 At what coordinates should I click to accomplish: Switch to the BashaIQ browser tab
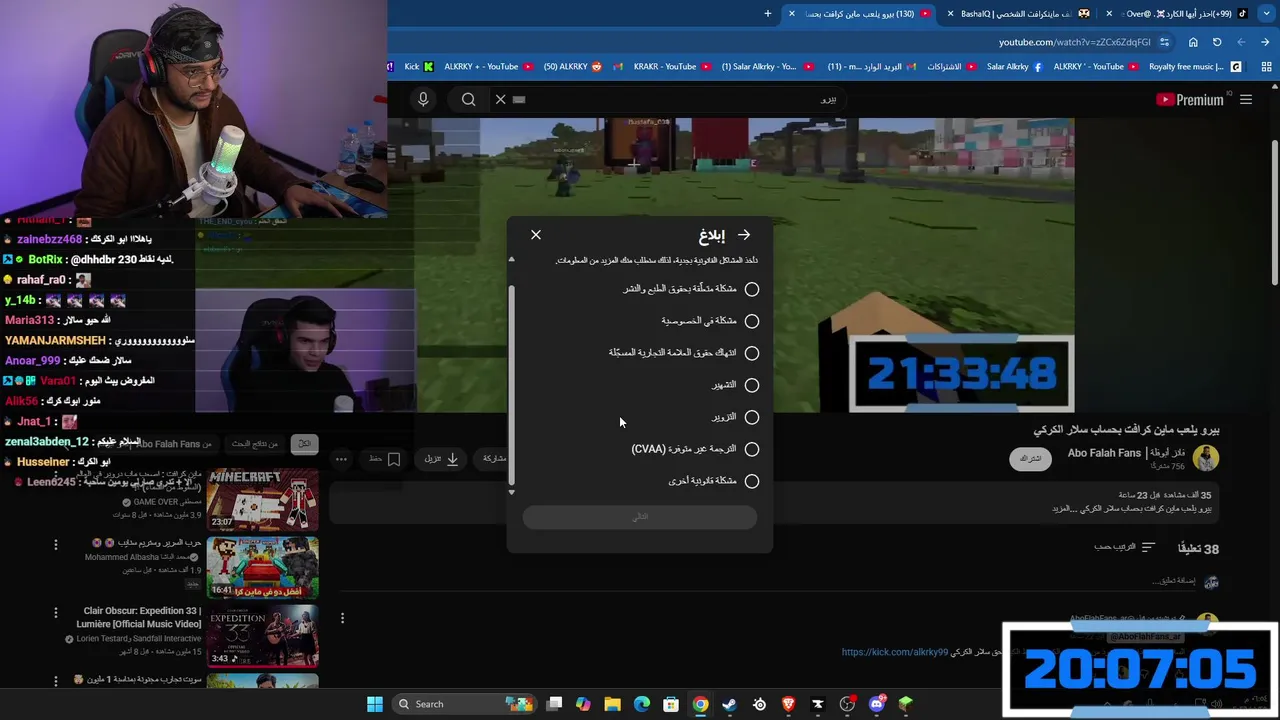[x=1018, y=13]
